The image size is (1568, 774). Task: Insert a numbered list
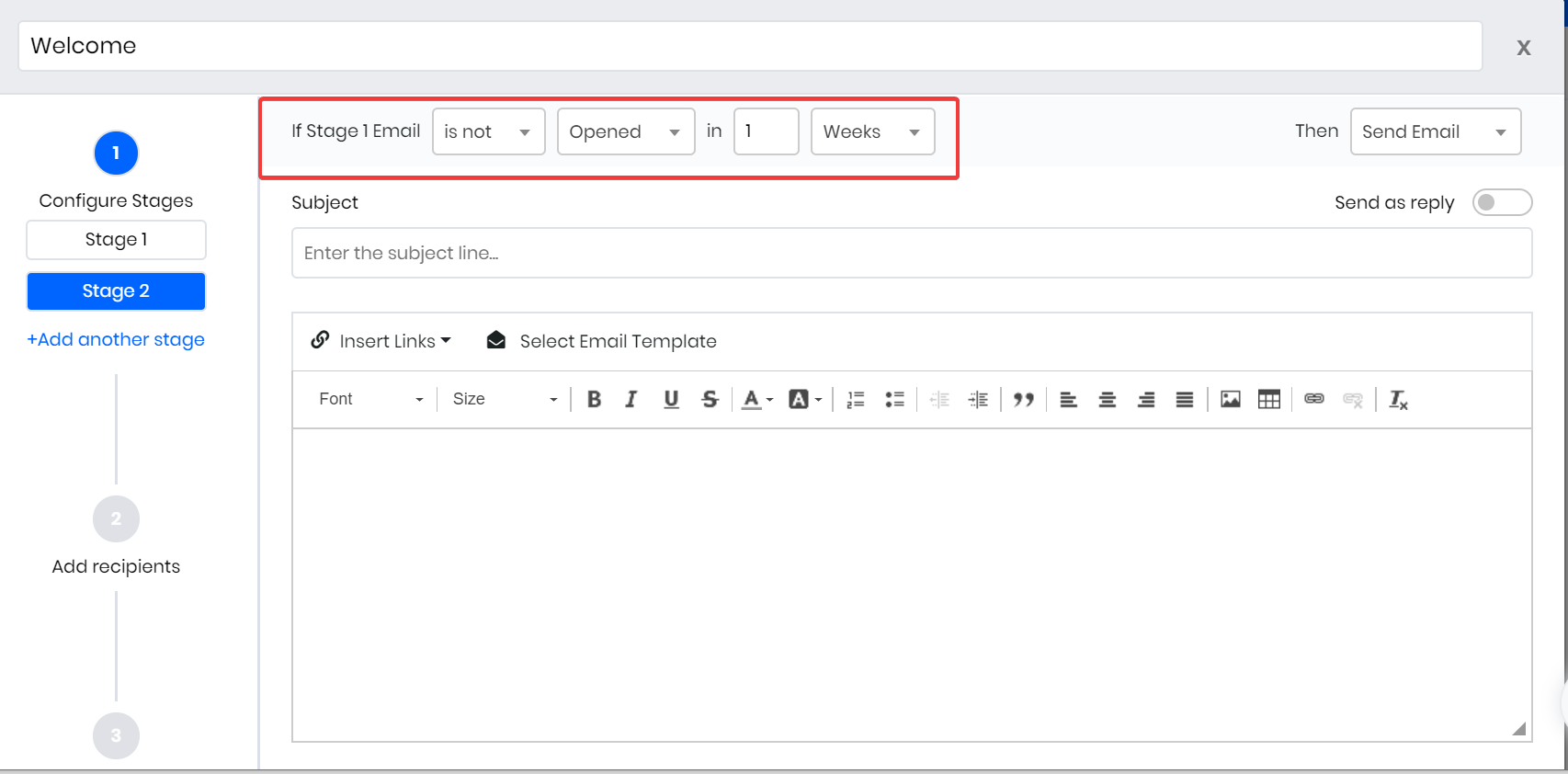click(856, 399)
